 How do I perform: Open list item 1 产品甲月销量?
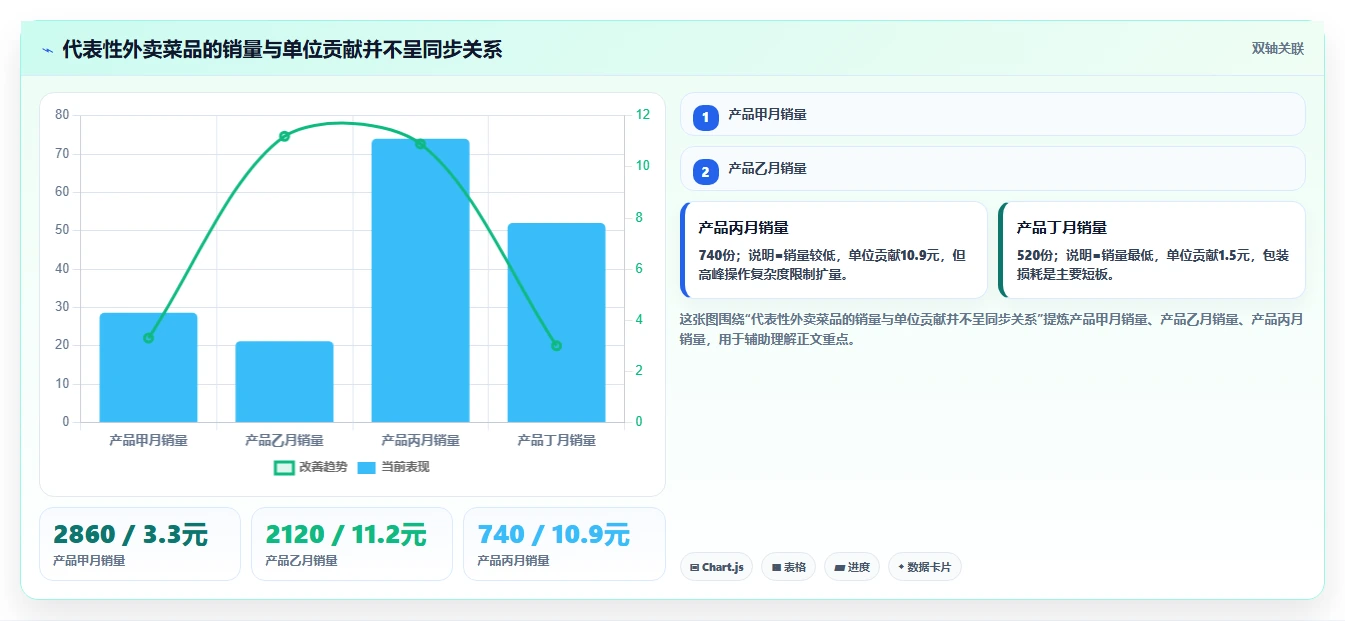coord(993,114)
